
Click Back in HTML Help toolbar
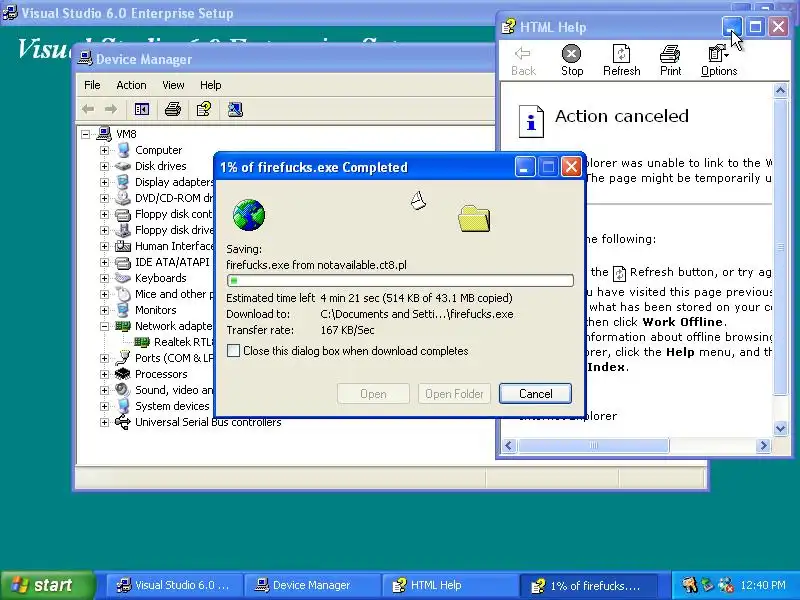(523, 60)
